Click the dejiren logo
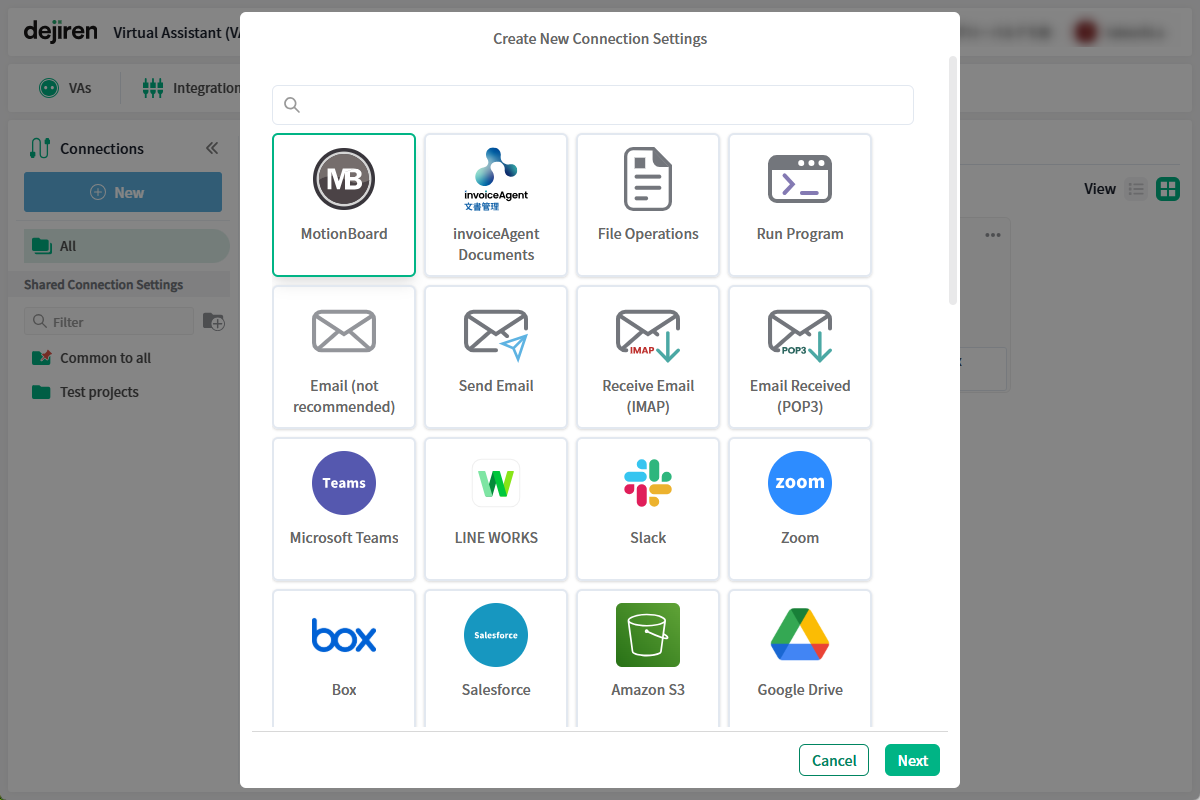Screen dimensions: 1200x800 [60, 31]
